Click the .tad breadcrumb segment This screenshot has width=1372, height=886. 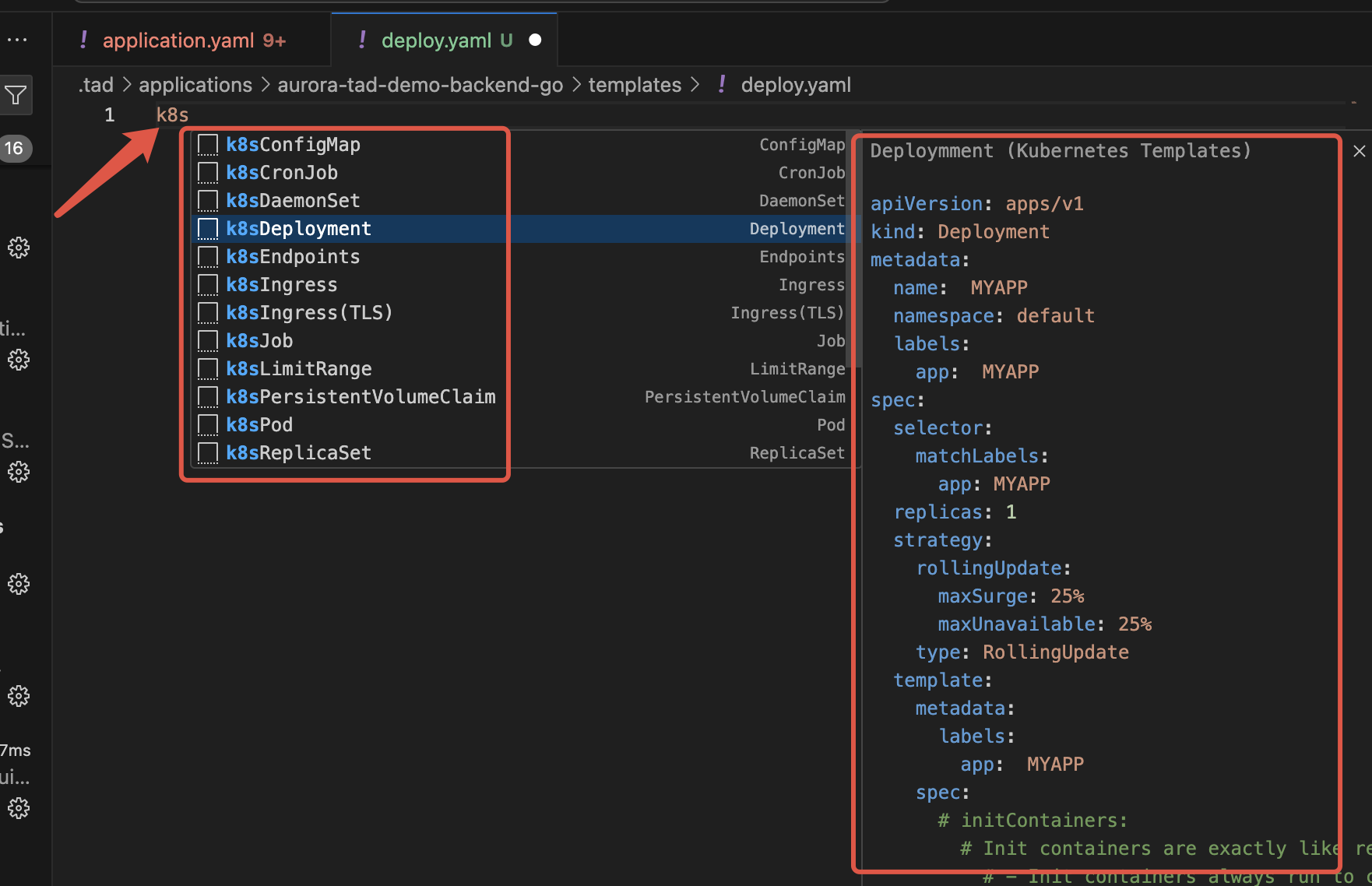point(96,85)
